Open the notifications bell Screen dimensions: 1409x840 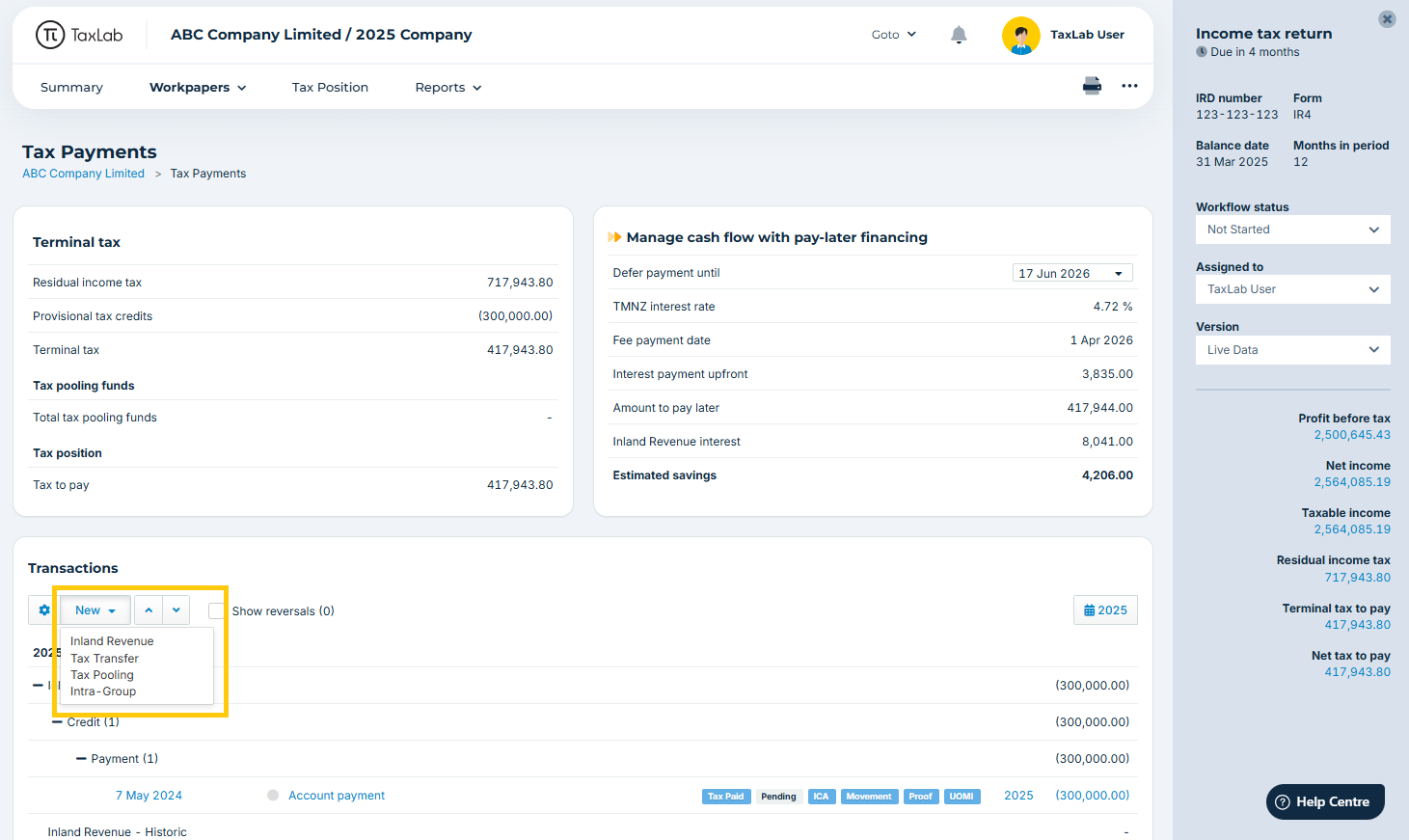(x=959, y=35)
